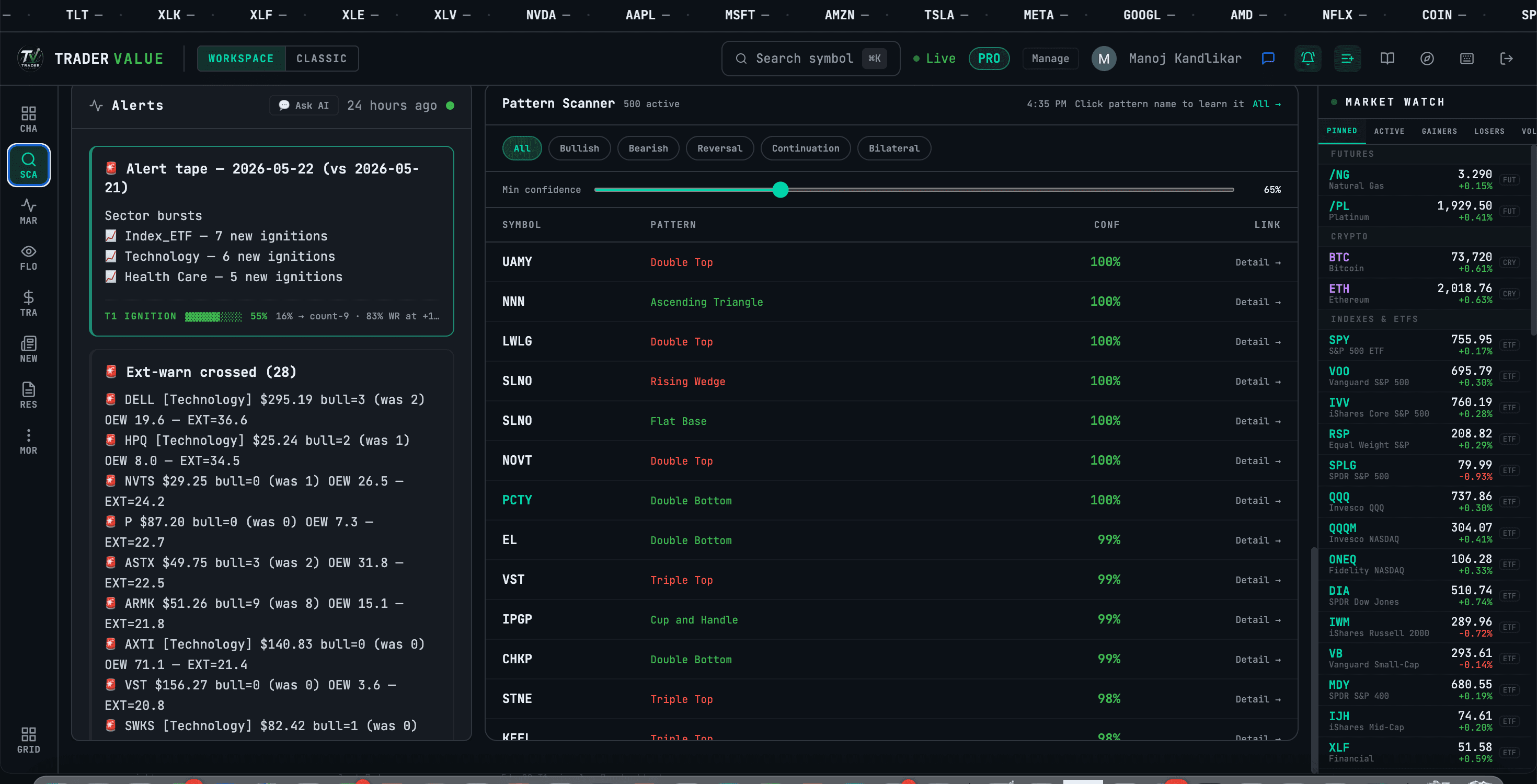Image resolution: width=1537 pixels, height=784 pixels.
Task: Open the All patterns link
Action: (x=1266, y=104)
